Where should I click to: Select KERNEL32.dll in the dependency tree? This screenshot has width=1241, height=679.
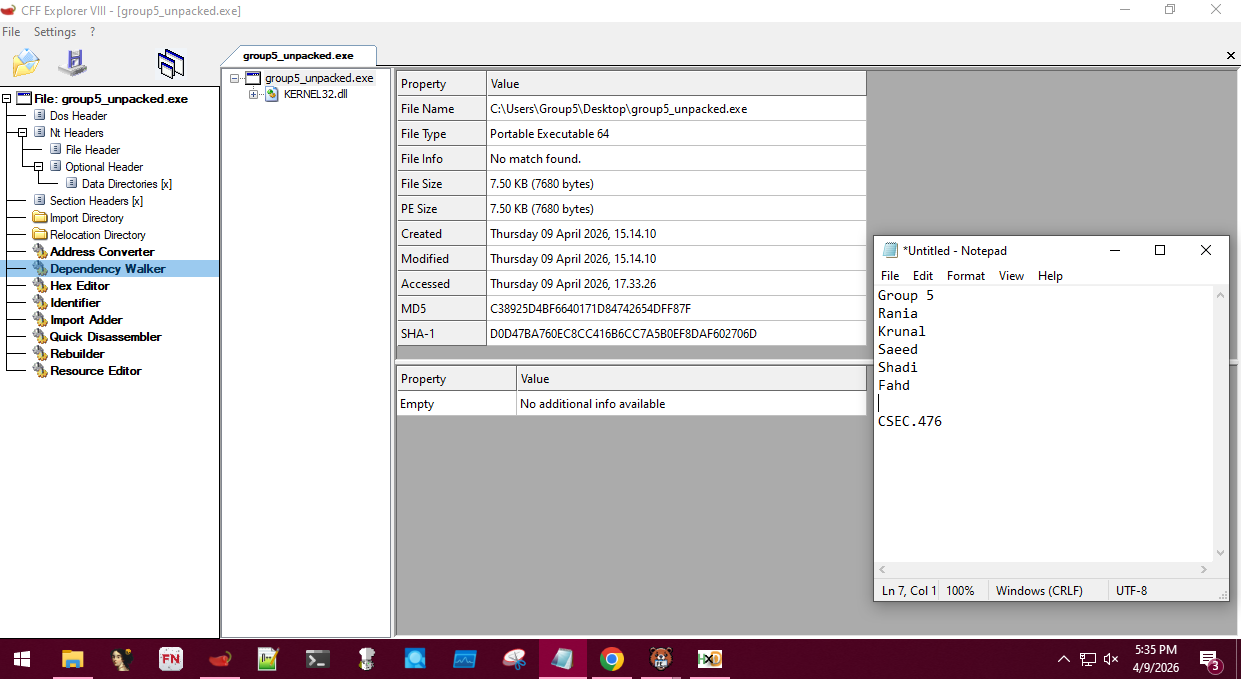tap(316, 94)
